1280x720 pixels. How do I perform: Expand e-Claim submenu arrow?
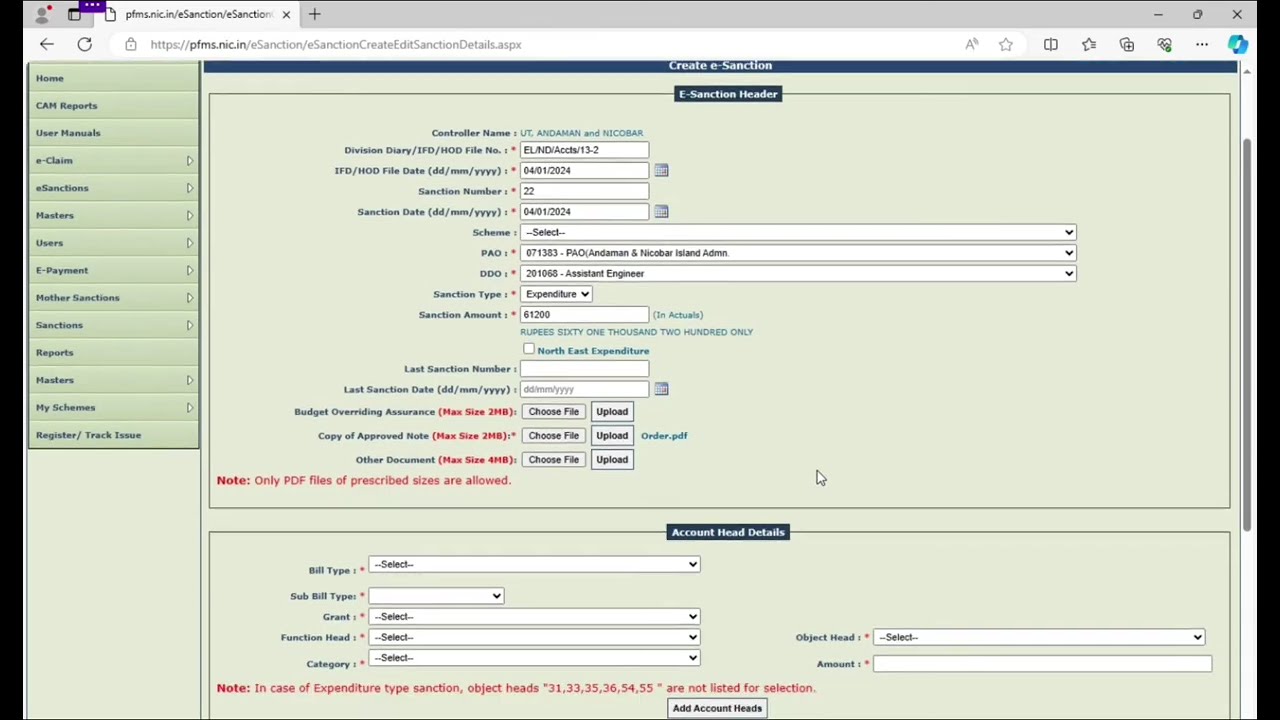(x=189, y=160)
